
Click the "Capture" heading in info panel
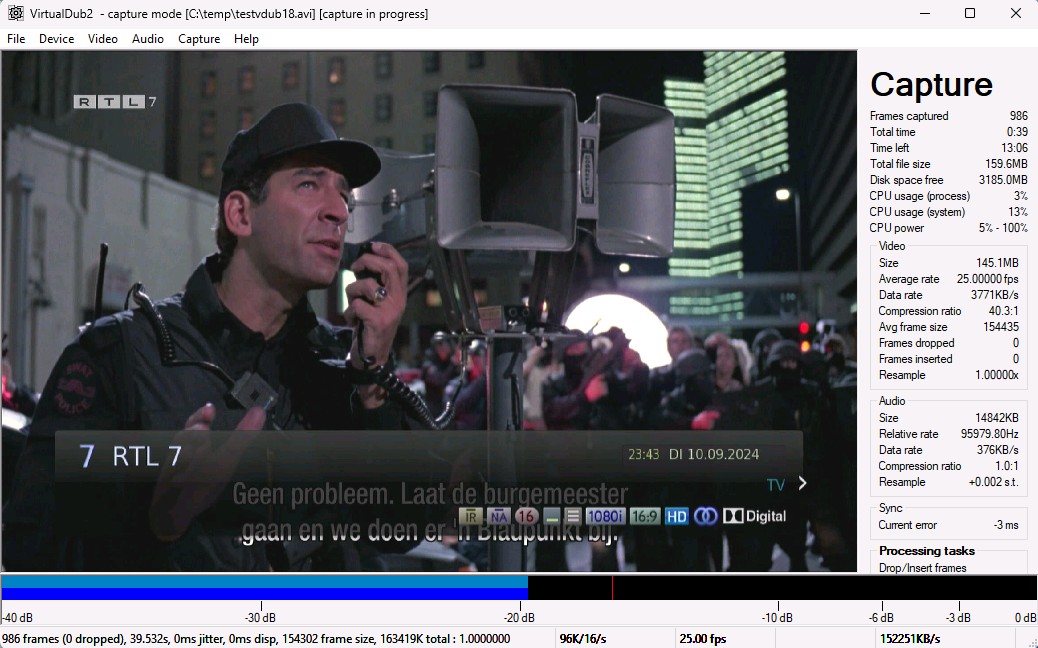[931, 85]
